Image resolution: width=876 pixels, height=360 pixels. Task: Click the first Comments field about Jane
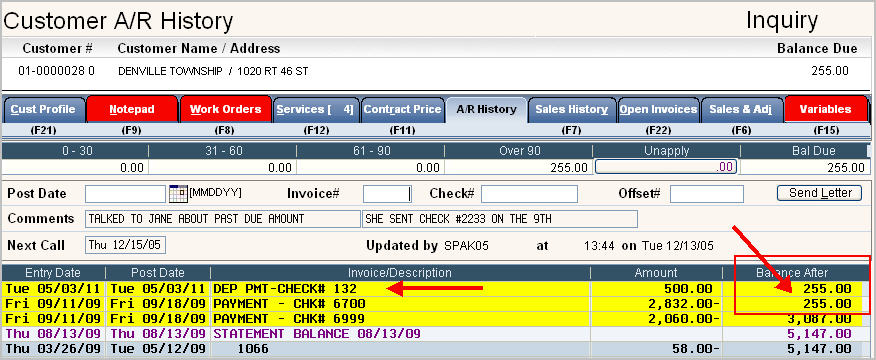tap(223, 219)
